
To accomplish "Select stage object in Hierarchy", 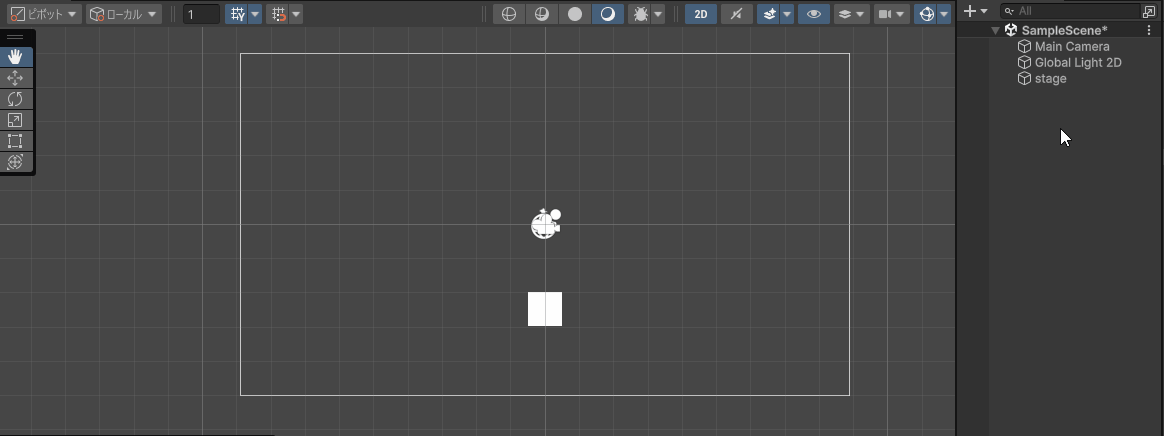I will click(1050, 79).
